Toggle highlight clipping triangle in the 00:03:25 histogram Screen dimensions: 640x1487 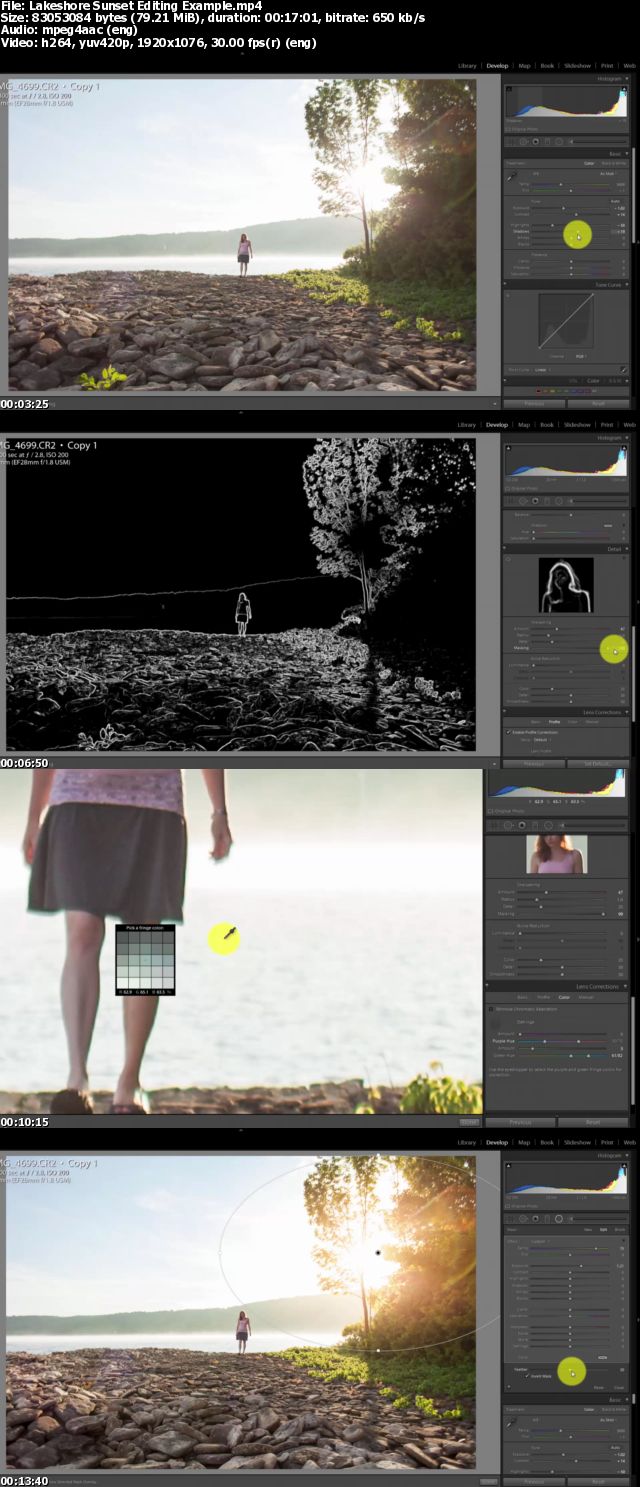click(624, 89)
